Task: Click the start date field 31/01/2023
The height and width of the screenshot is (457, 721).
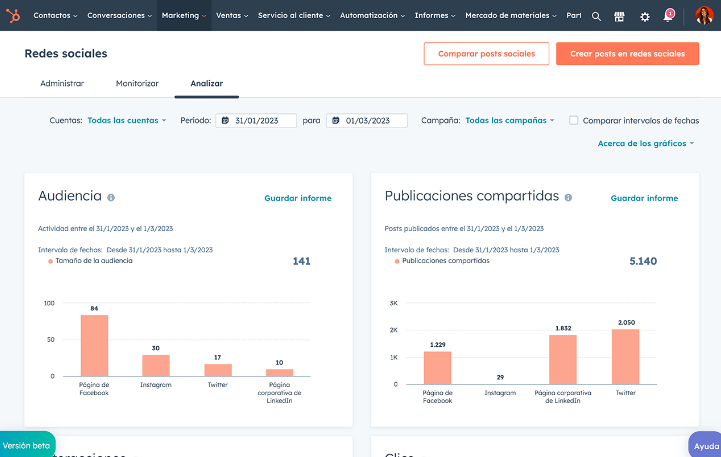Action: [x=256, y=120]
